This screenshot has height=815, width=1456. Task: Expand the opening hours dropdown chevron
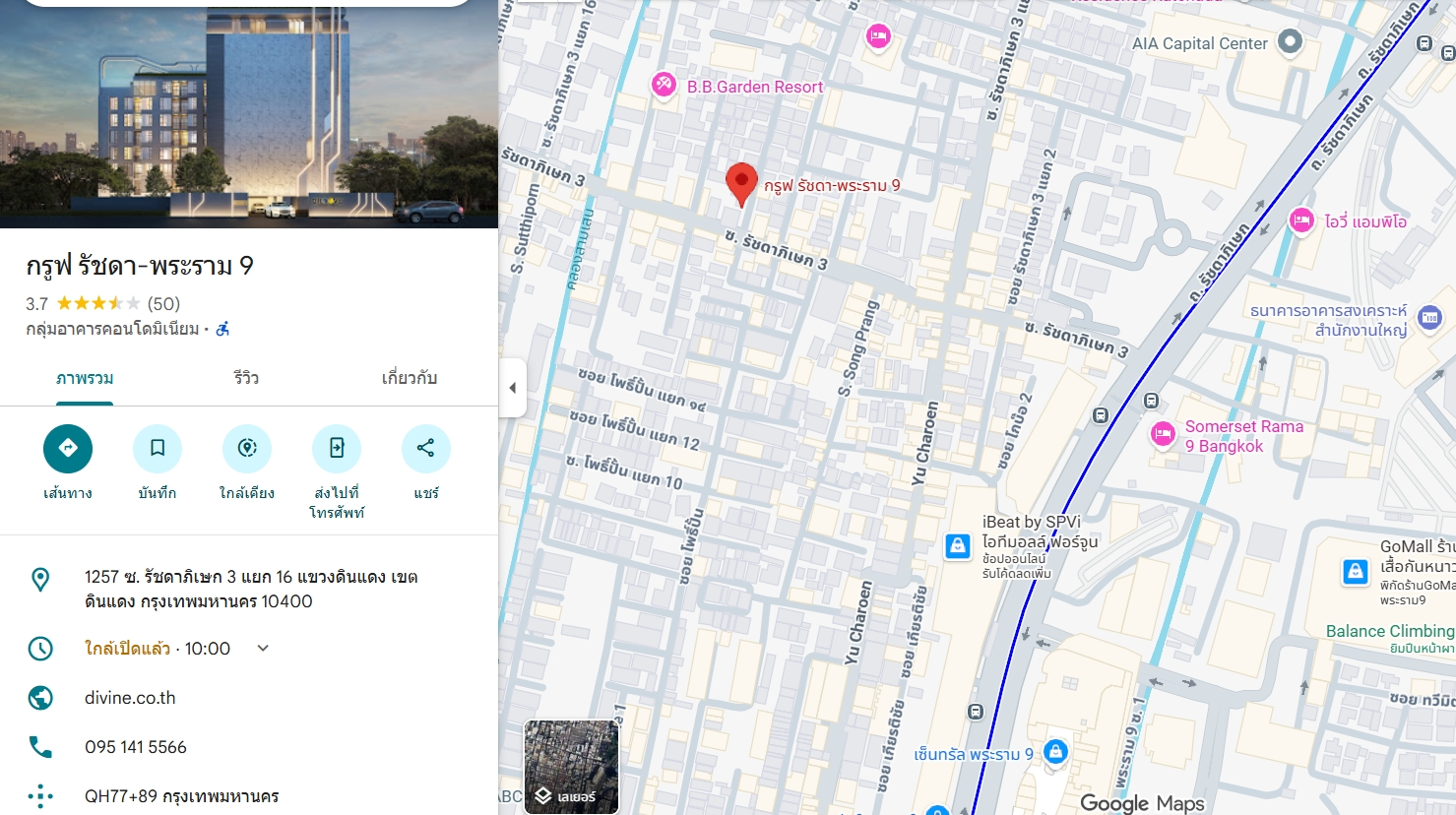coord(263,649)
